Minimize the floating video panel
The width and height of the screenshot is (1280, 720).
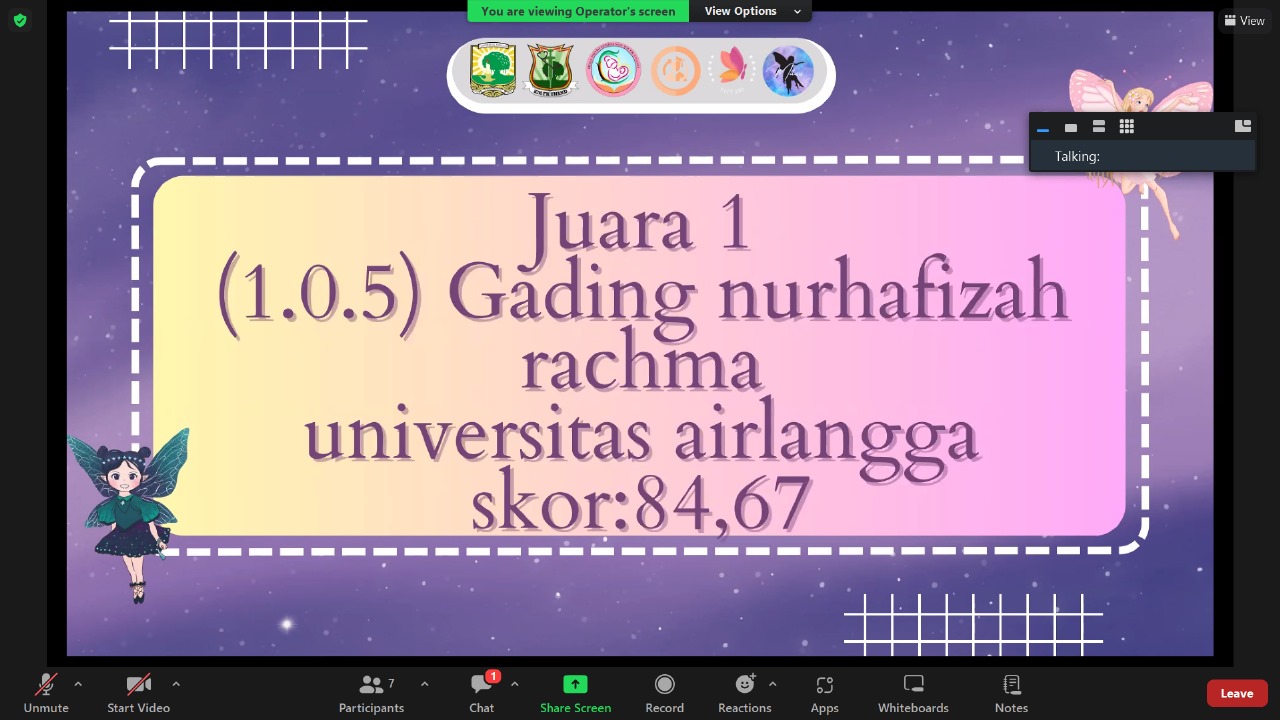click(x=1043, y=127)
